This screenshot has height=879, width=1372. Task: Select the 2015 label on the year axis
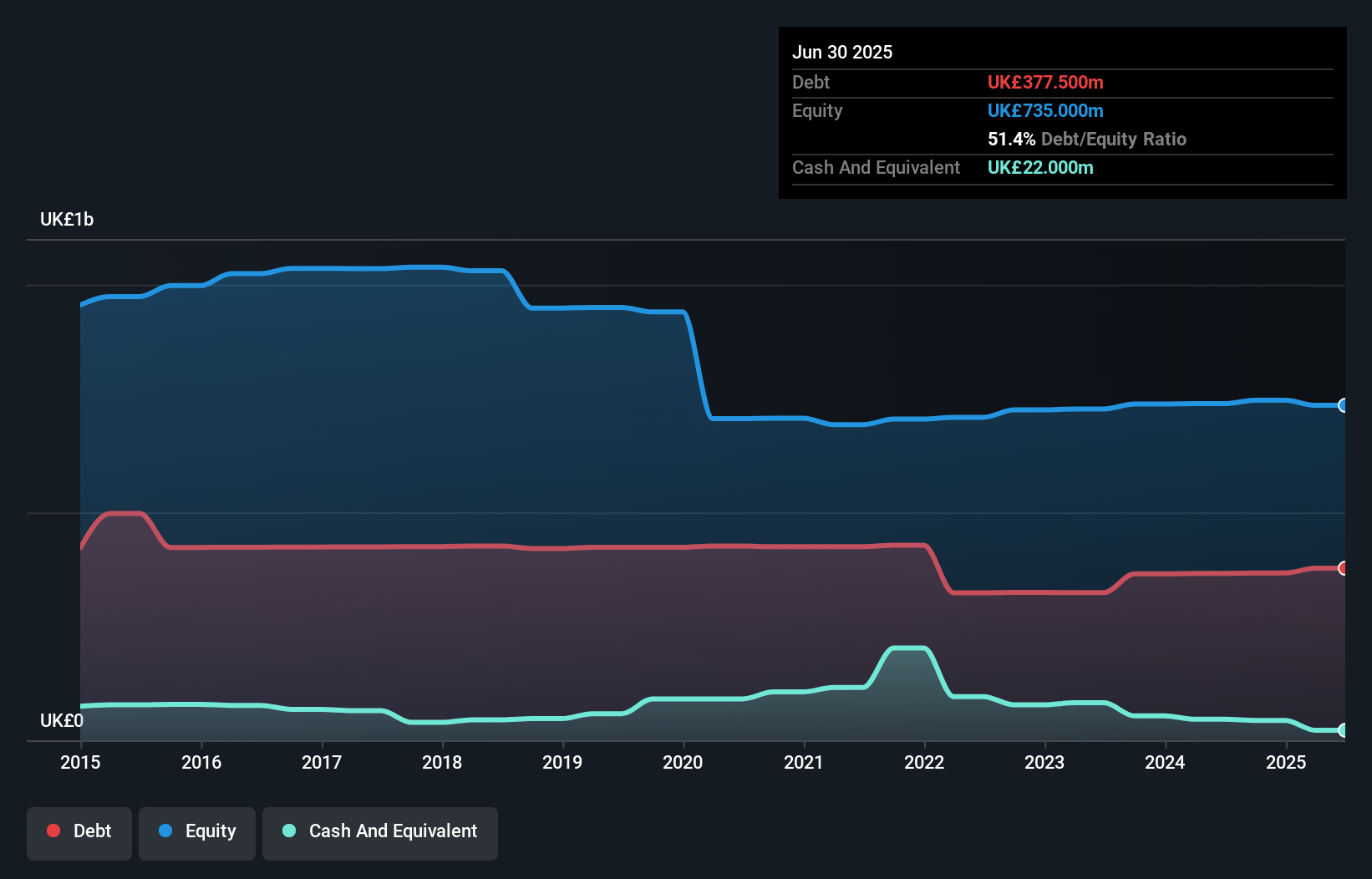click(x=79, y=762)
